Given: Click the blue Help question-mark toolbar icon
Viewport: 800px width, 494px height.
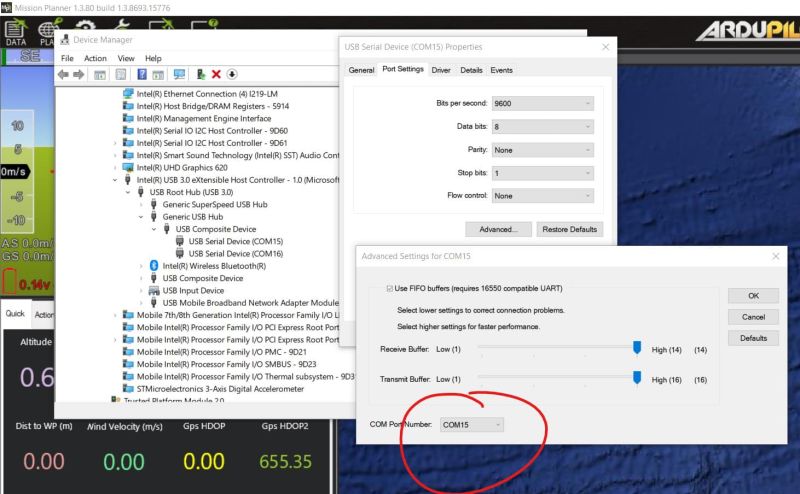Looking at the screenshot, I should point(142,75).
